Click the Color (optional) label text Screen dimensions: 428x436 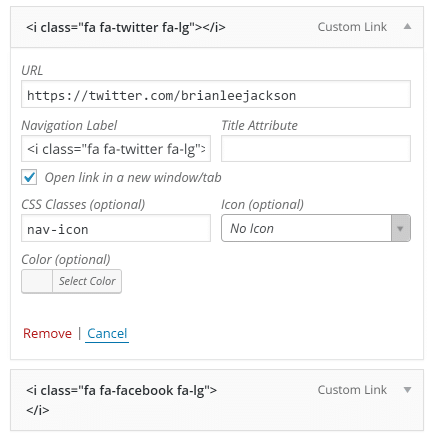(66, 259)
